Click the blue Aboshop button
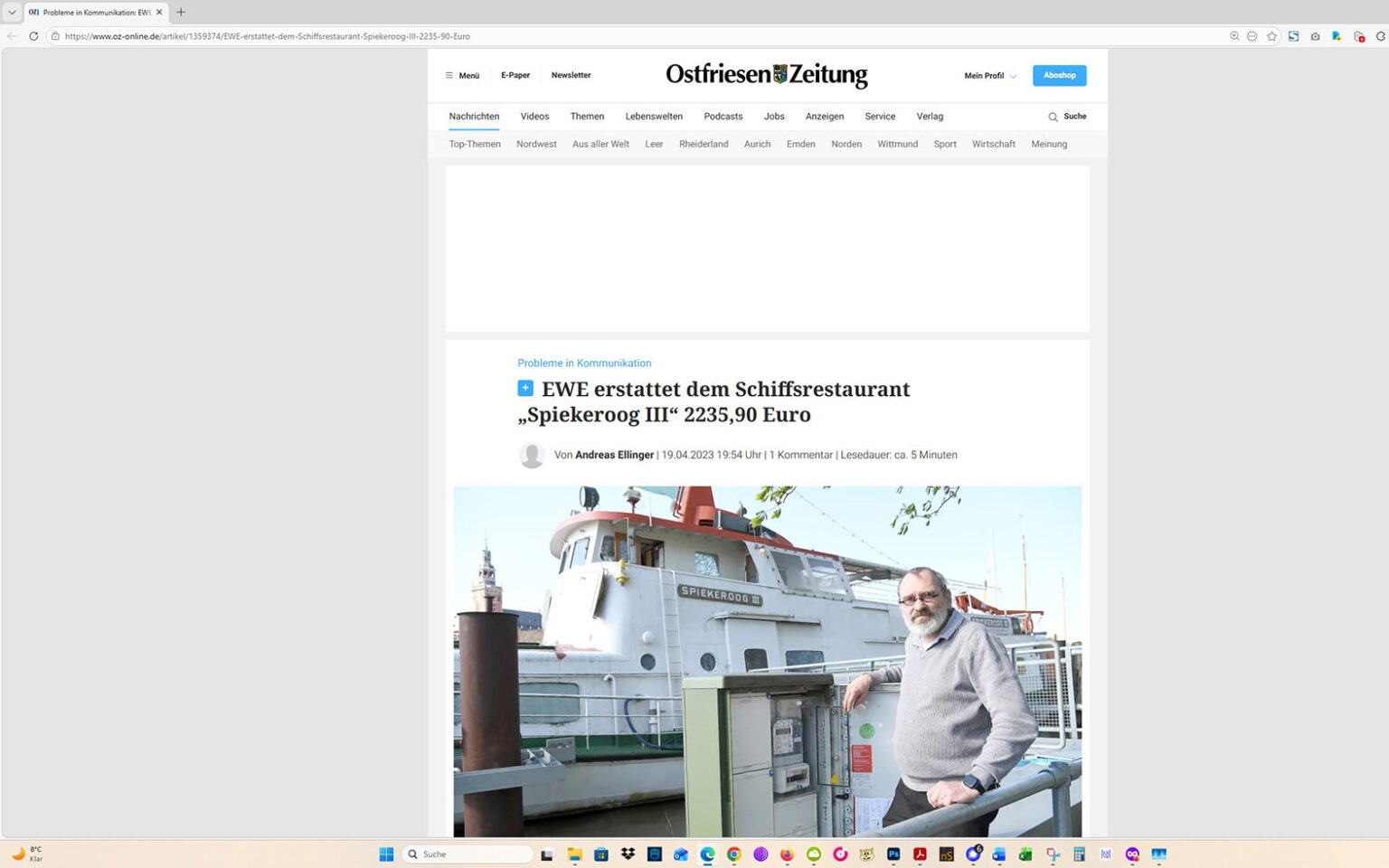This screenshot has width=1389, height=868. [1059, 75]
